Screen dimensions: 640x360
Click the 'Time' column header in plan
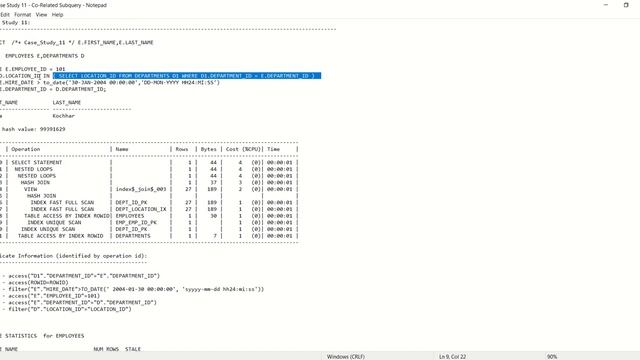tap(273, 149)
